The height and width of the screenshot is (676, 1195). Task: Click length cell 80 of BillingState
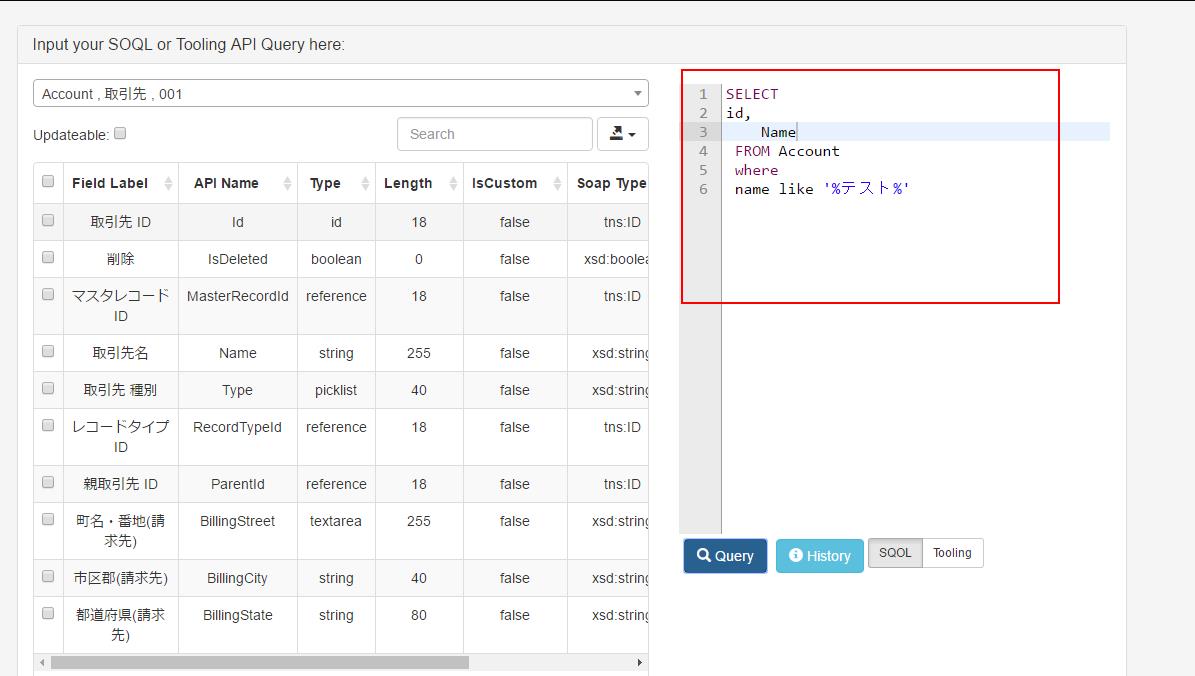click(x=419, y=615)
